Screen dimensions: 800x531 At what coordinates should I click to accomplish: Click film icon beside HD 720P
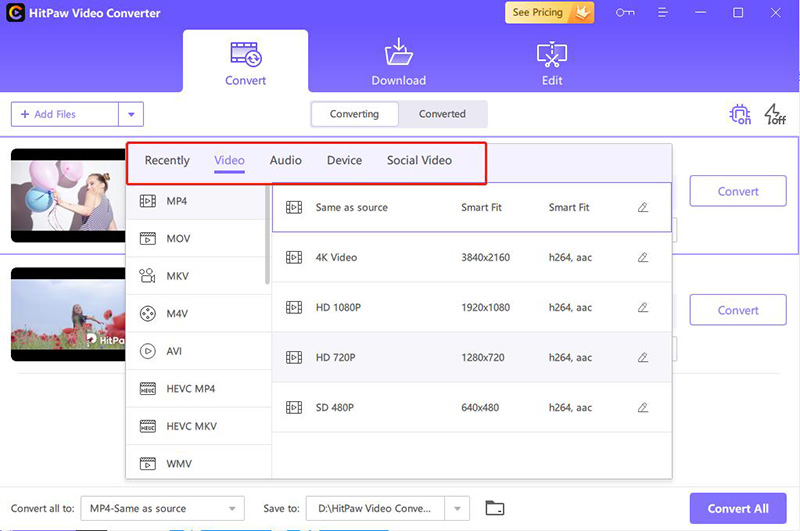click(294, 357)
